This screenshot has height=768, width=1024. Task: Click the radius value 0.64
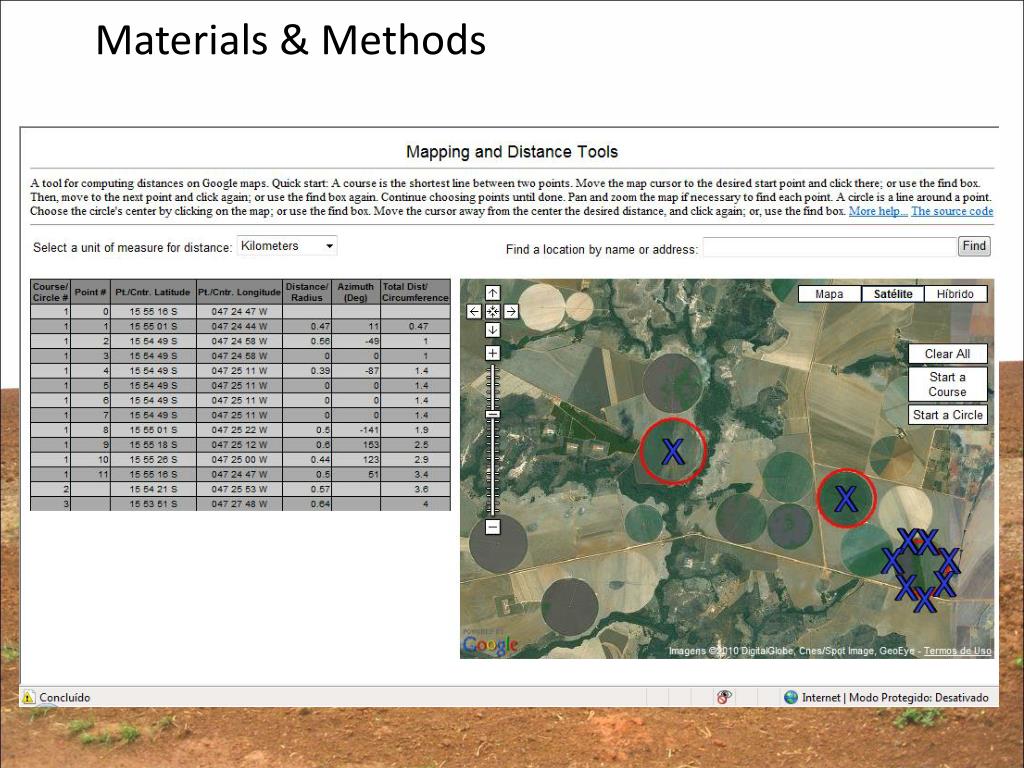coord(307,504)
